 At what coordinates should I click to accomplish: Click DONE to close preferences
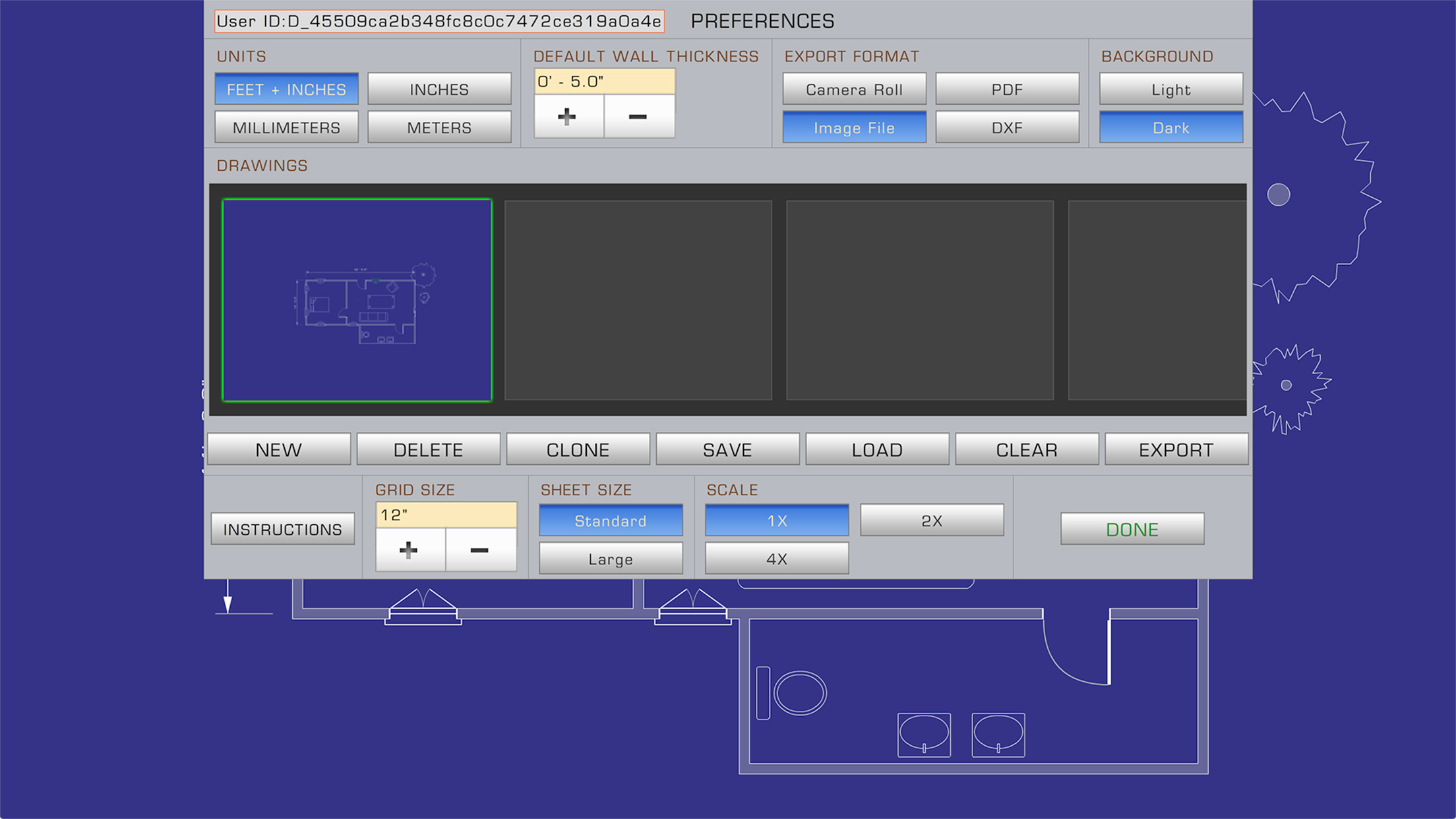1132,529
